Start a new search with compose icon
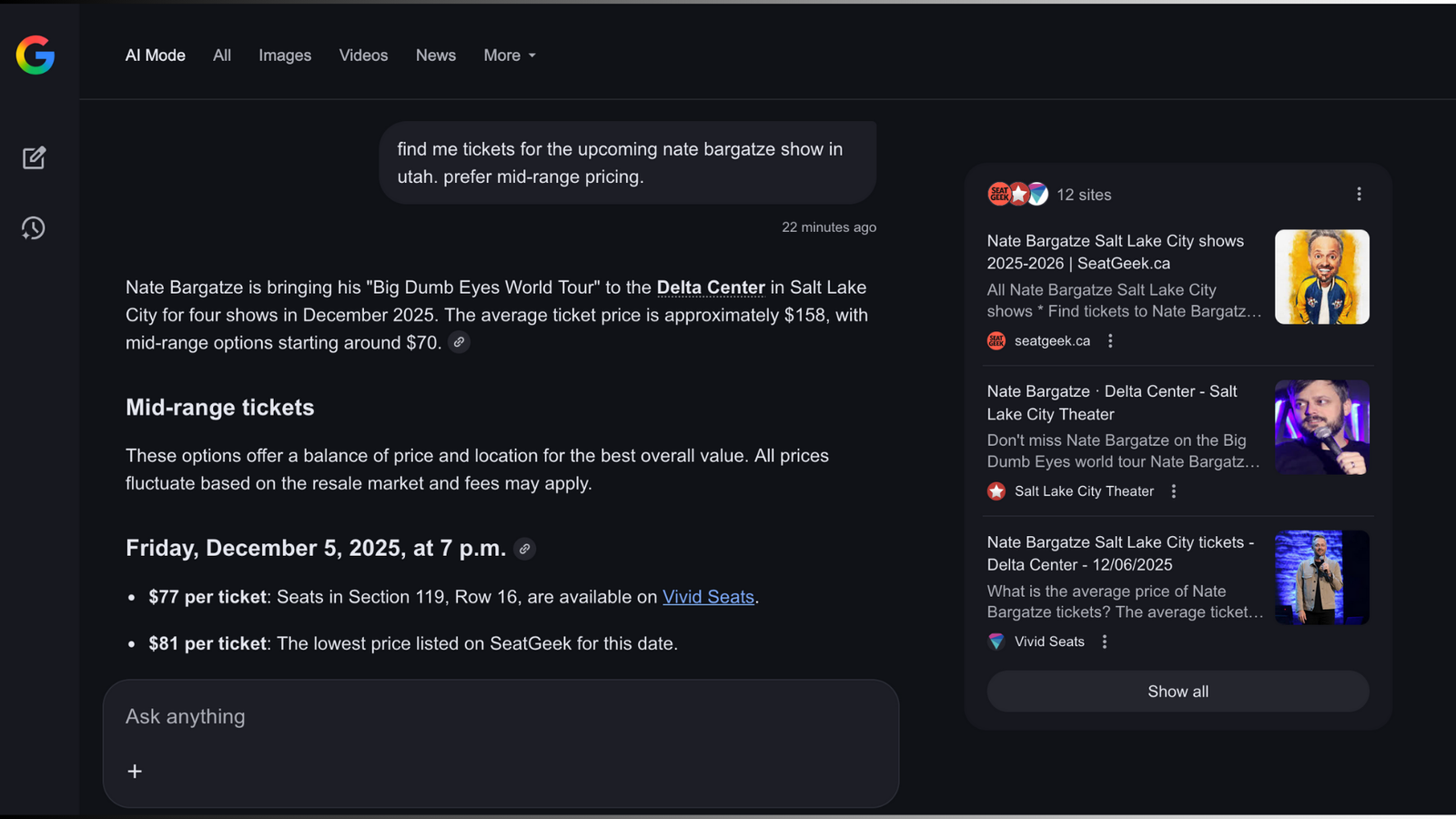Image resolution: width=1456 pixels, height=819 pixels. 34,157
